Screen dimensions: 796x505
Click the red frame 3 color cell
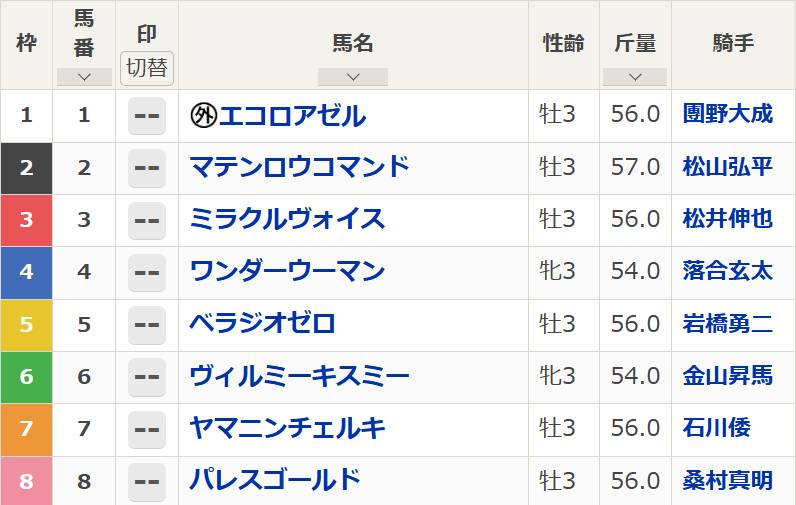click(26, 220)
